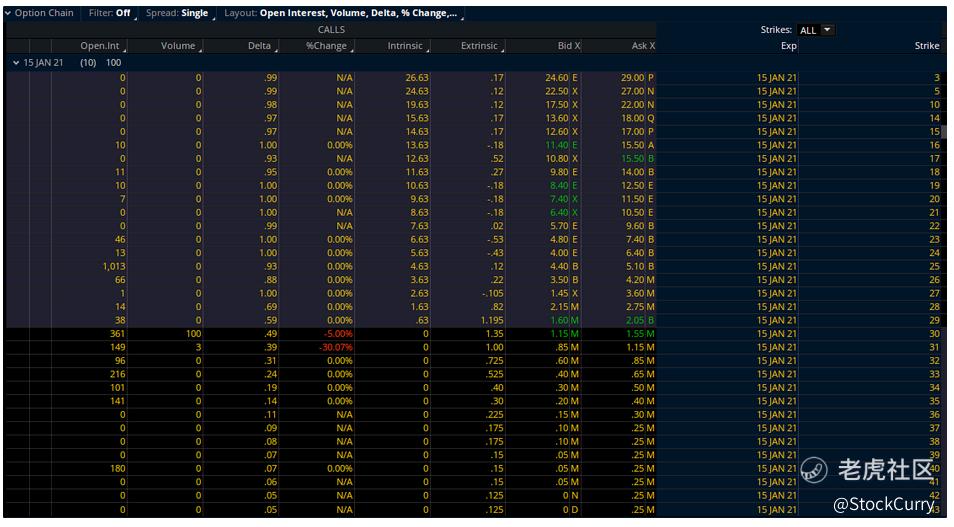Click the Bid X column header
This screenshot has width=954, height=527.
point(569,46)
